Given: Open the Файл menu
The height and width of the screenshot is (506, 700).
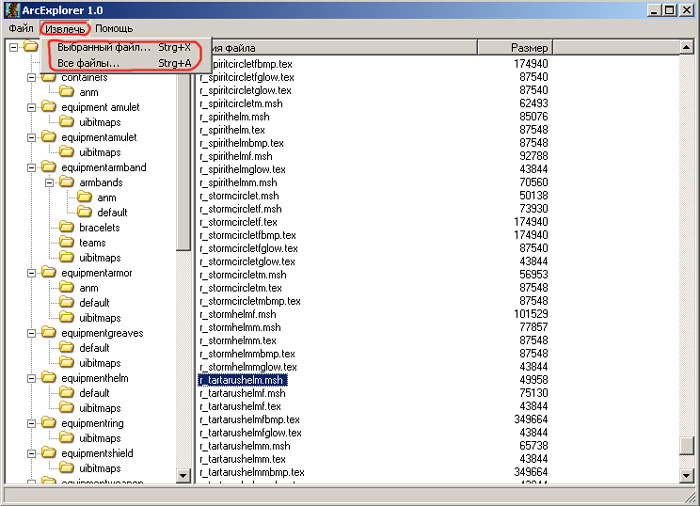Looking at the screenshot, I should coord(21,29).
